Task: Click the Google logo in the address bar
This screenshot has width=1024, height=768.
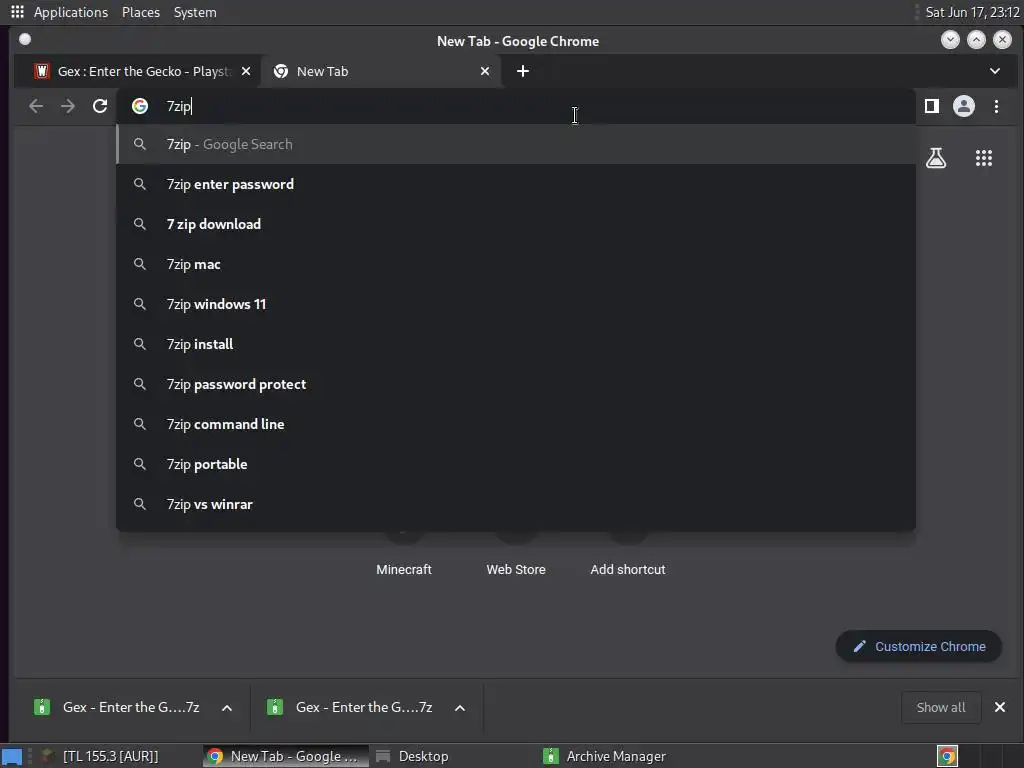Action: click(x=140, y=106)
